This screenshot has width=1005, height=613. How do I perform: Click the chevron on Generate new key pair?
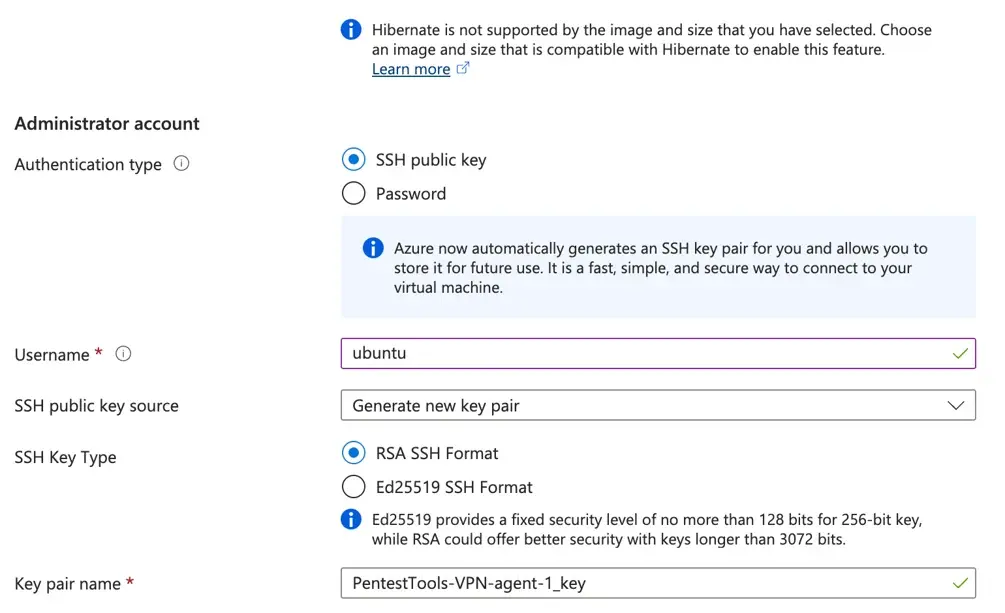(x=955, y=405)
